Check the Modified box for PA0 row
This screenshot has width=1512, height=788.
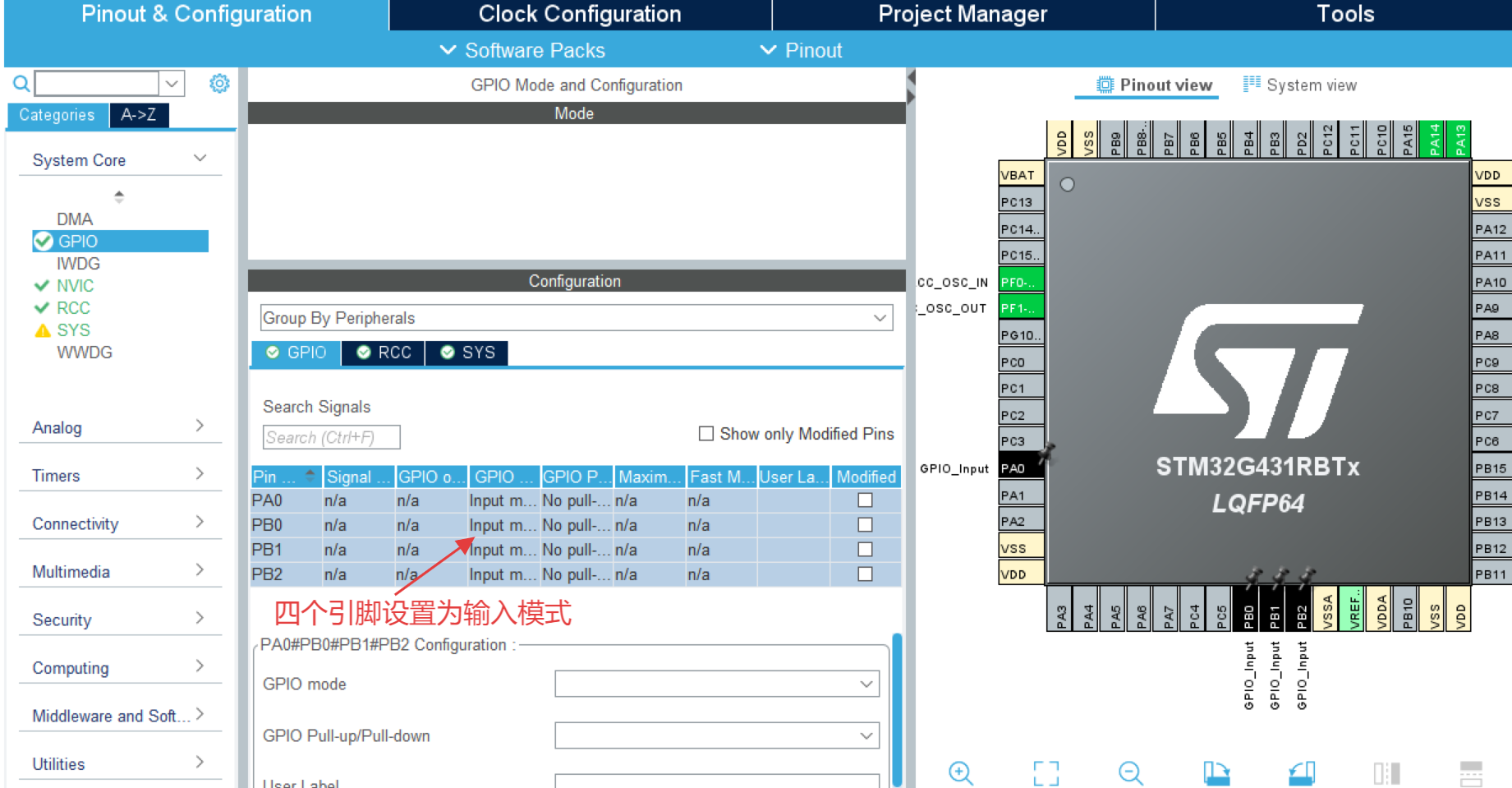click(x=865, y=500)
